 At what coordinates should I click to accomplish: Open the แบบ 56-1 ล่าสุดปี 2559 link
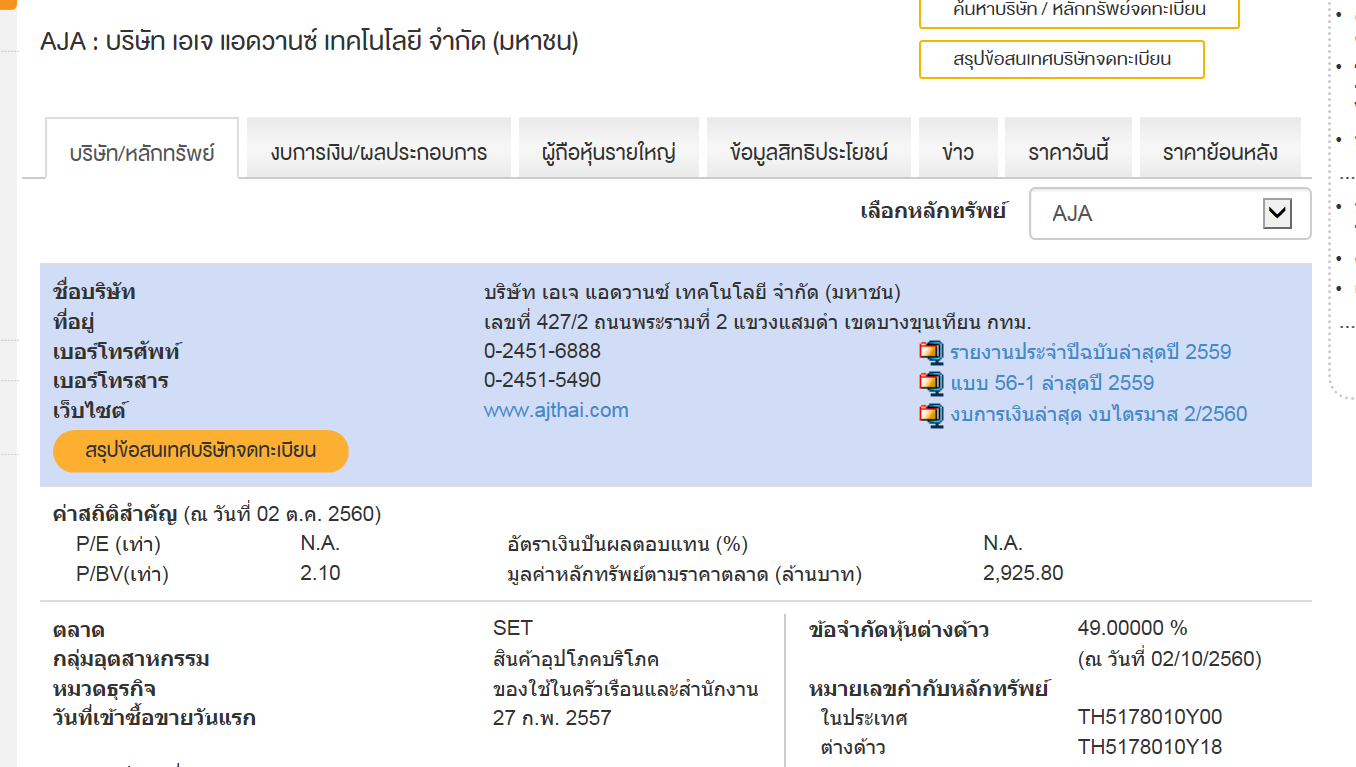pos(1052,383)
